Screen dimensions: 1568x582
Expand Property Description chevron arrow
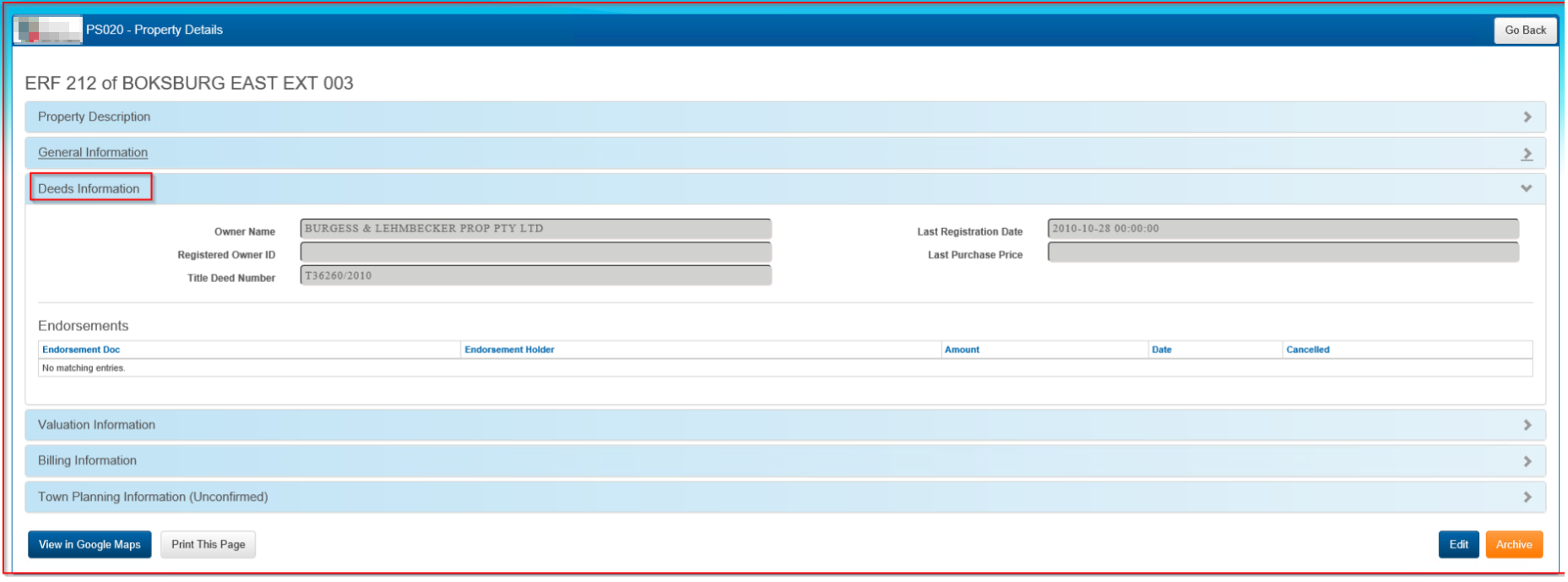pos(1527,117)
